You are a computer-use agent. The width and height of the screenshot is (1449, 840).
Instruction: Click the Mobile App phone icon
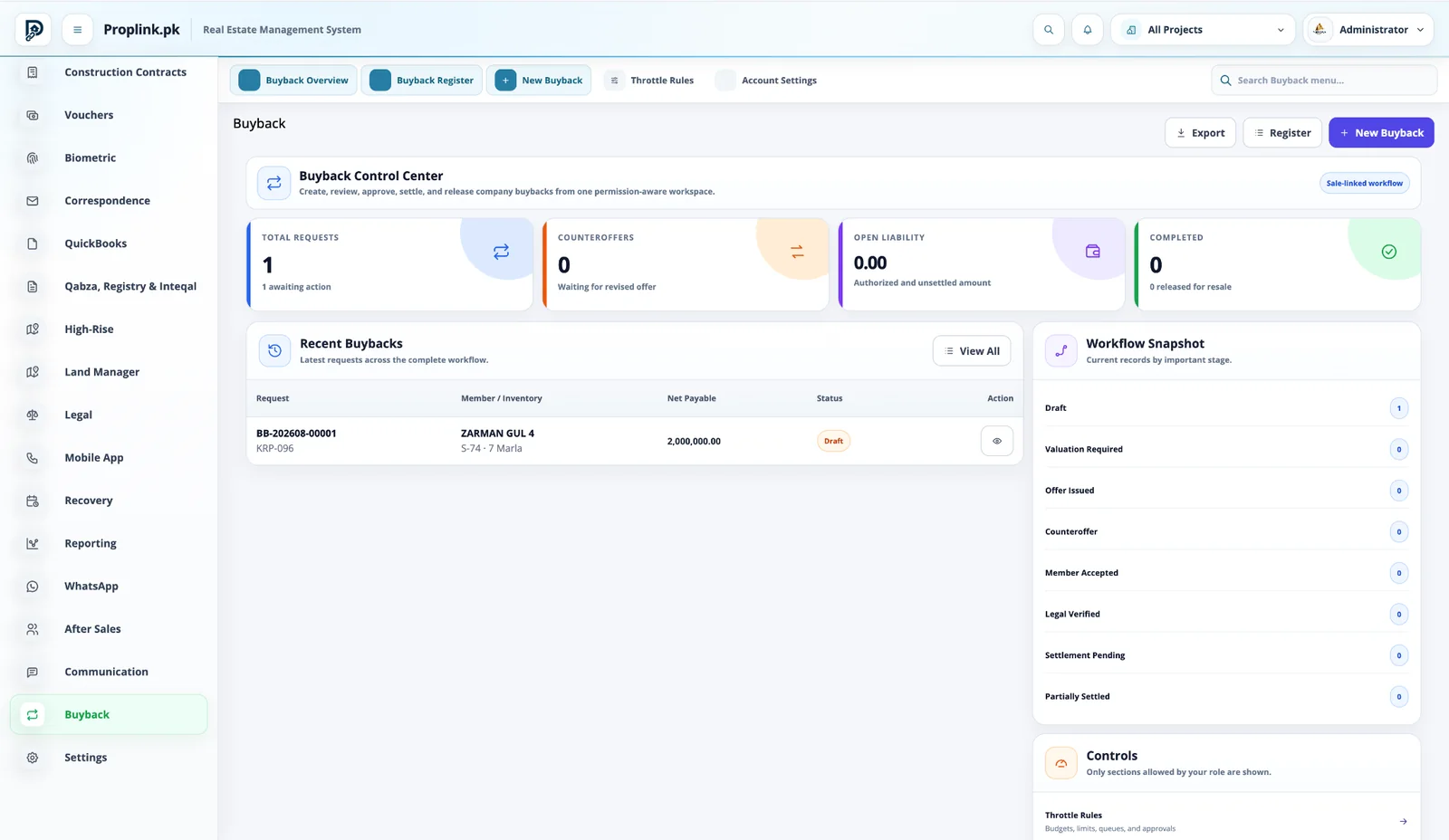[x=33, y=458]
